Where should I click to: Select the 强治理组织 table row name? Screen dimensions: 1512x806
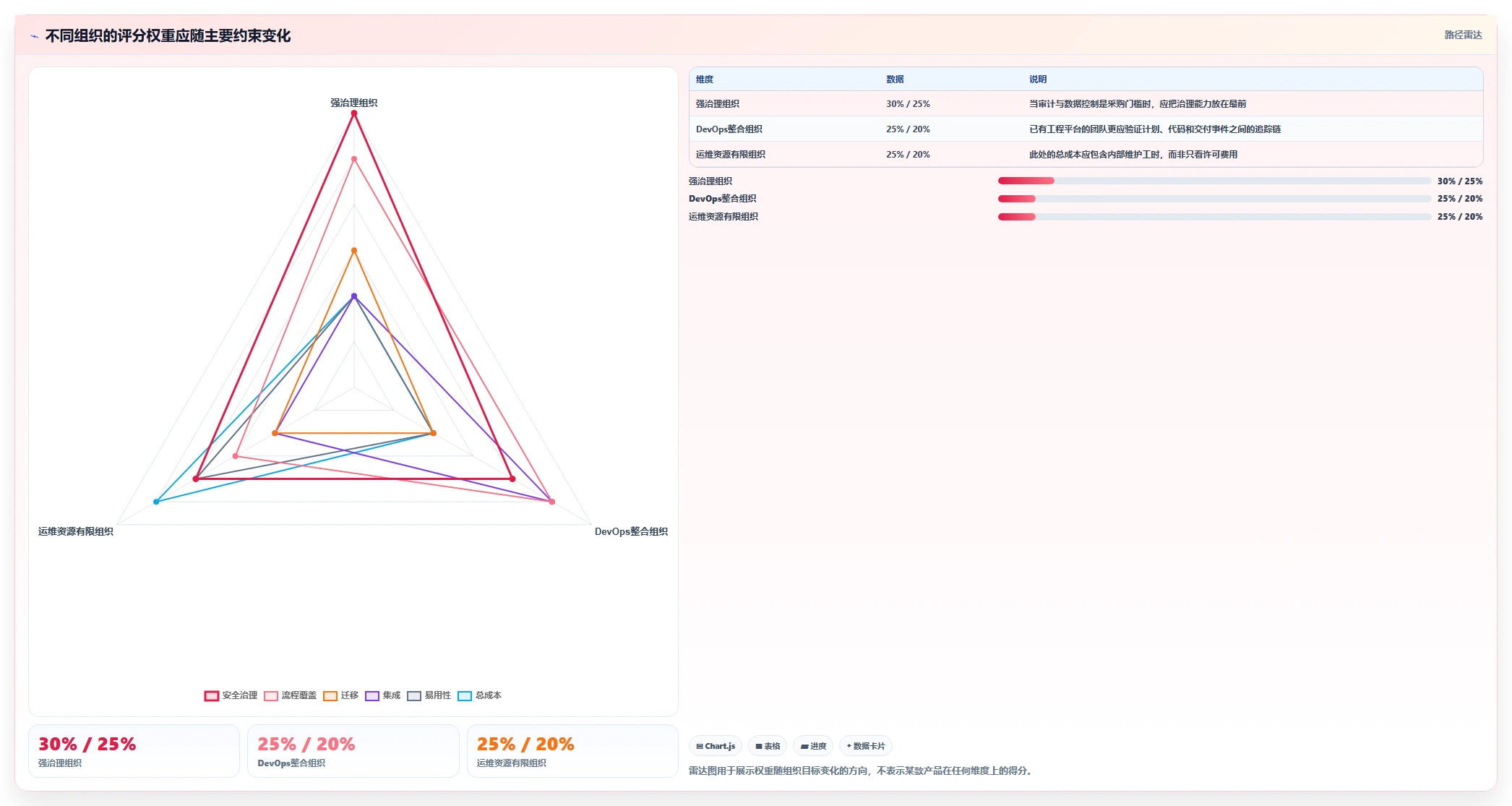click(x=718, y=104)
